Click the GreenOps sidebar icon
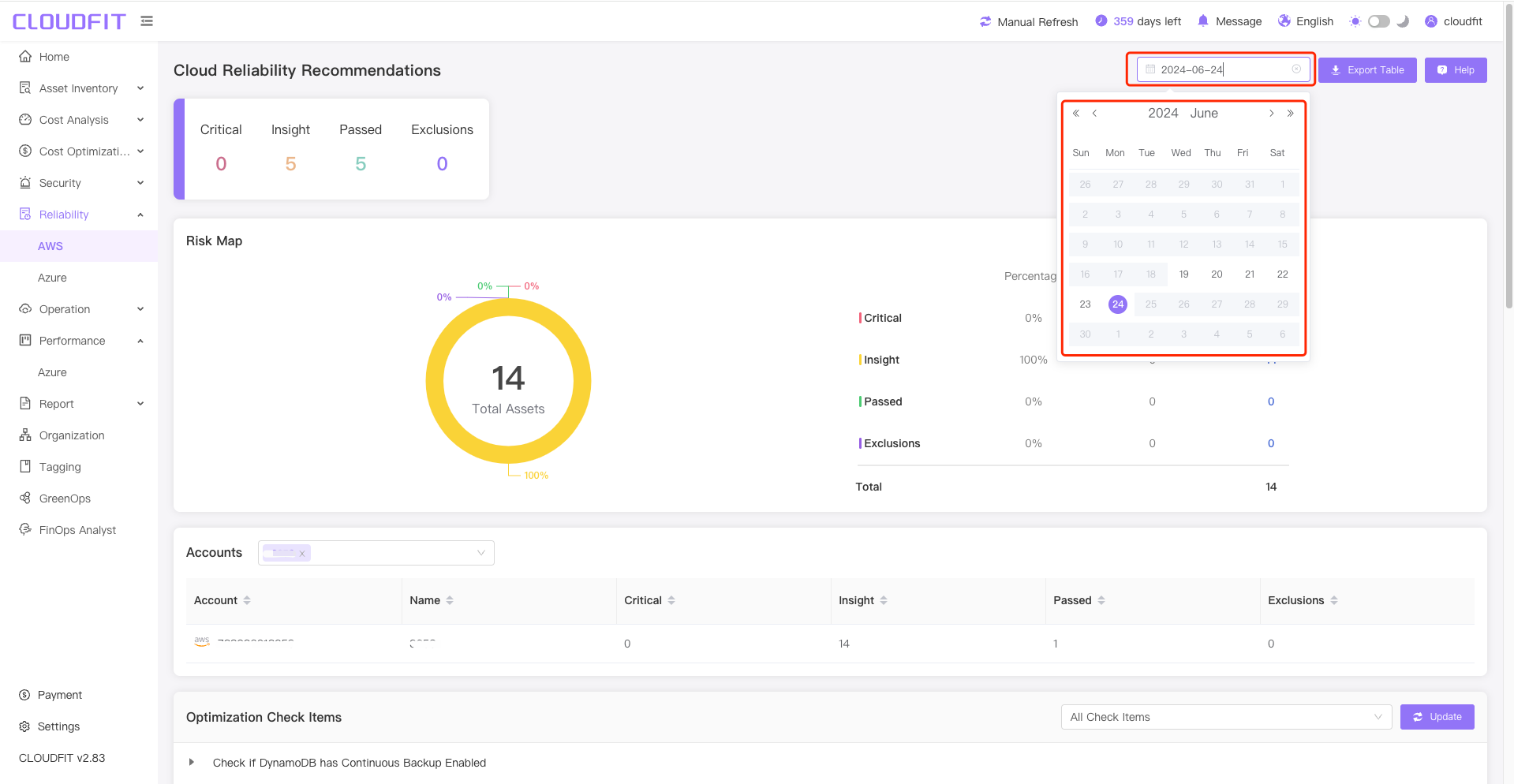This screenshot has height=784, width=1514. point(25,498)
